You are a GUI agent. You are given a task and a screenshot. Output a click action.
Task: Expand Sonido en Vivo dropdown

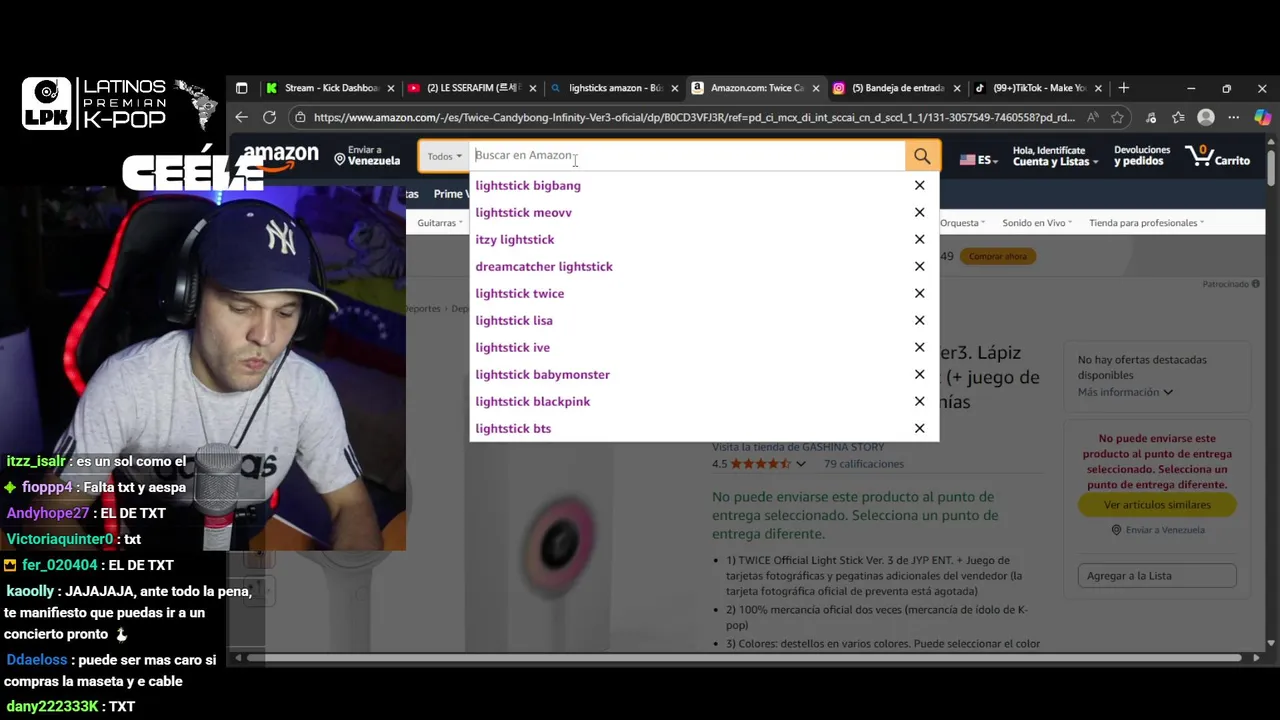1038,223
